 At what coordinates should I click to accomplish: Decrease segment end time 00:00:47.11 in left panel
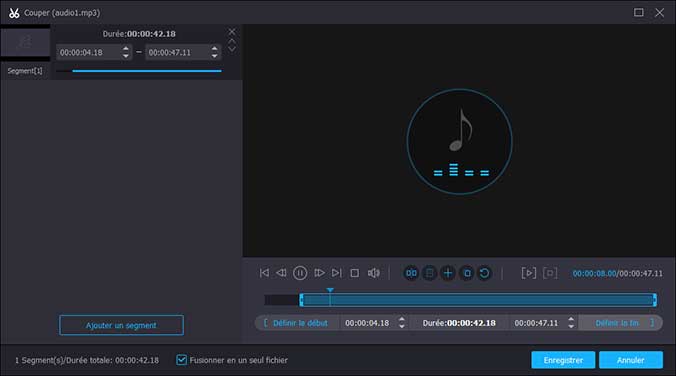coord(214,56)
